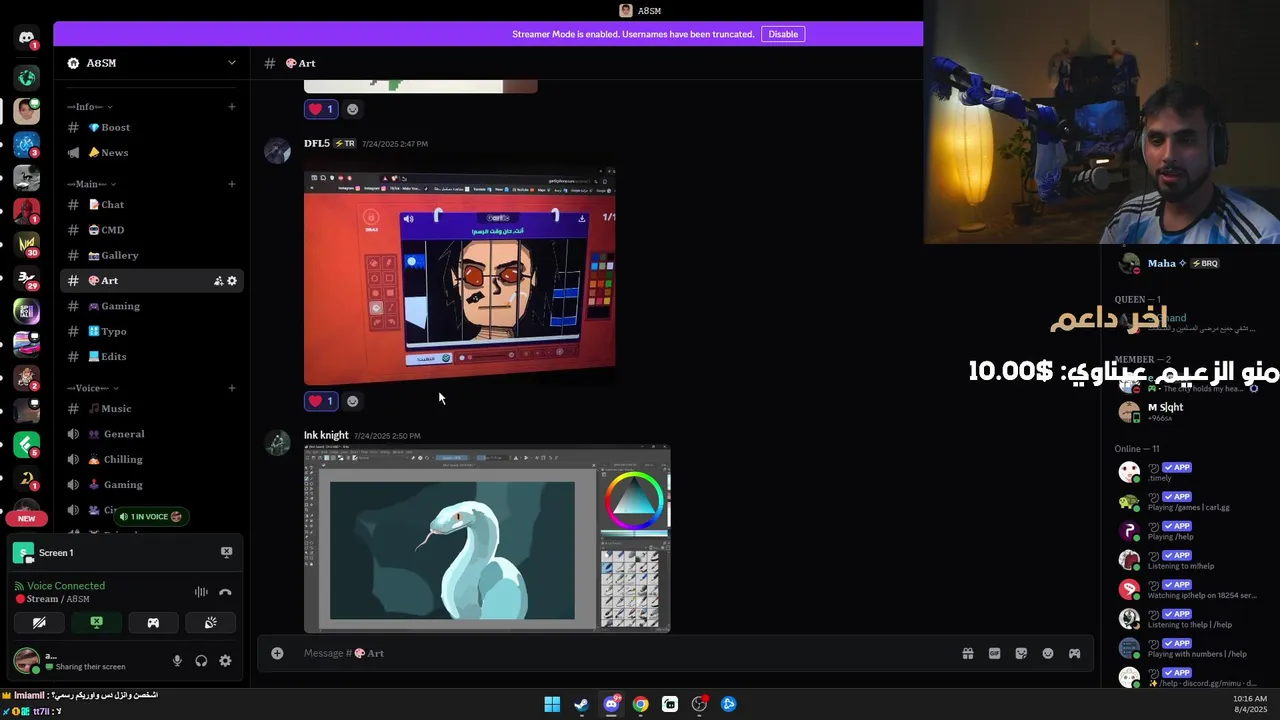Open the apps controller icon in message bar
This screenshot has height=720, width=1280.
(x=1074, y=653)
